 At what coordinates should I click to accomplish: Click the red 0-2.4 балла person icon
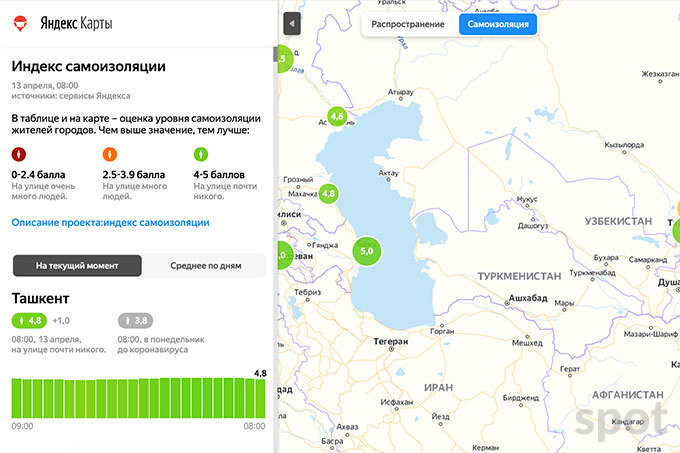click(x=19, y=154)
